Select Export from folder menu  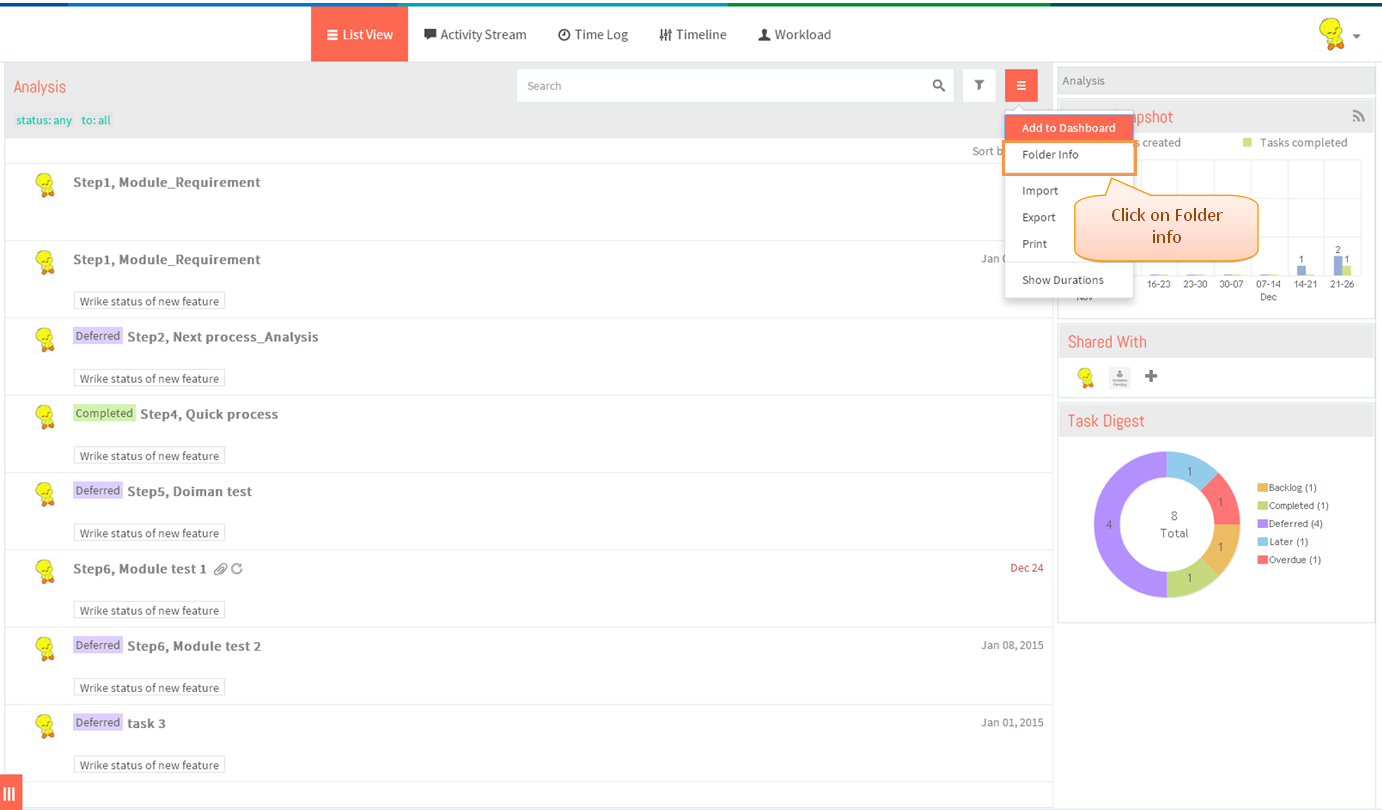[x=1039, y=217]
